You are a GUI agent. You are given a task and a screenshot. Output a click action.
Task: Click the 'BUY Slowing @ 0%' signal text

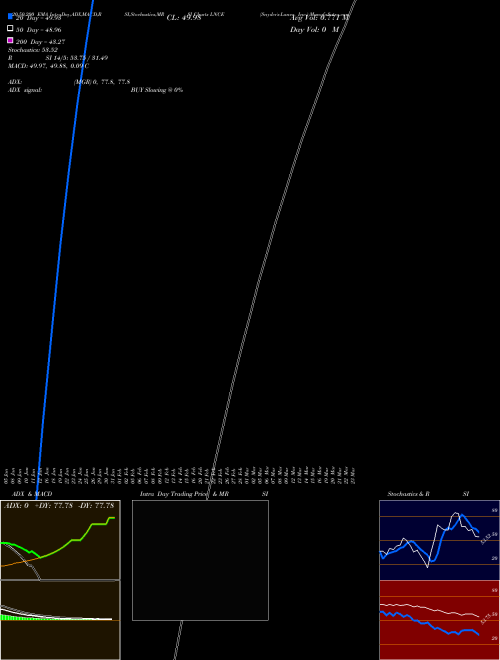[157, 90]
